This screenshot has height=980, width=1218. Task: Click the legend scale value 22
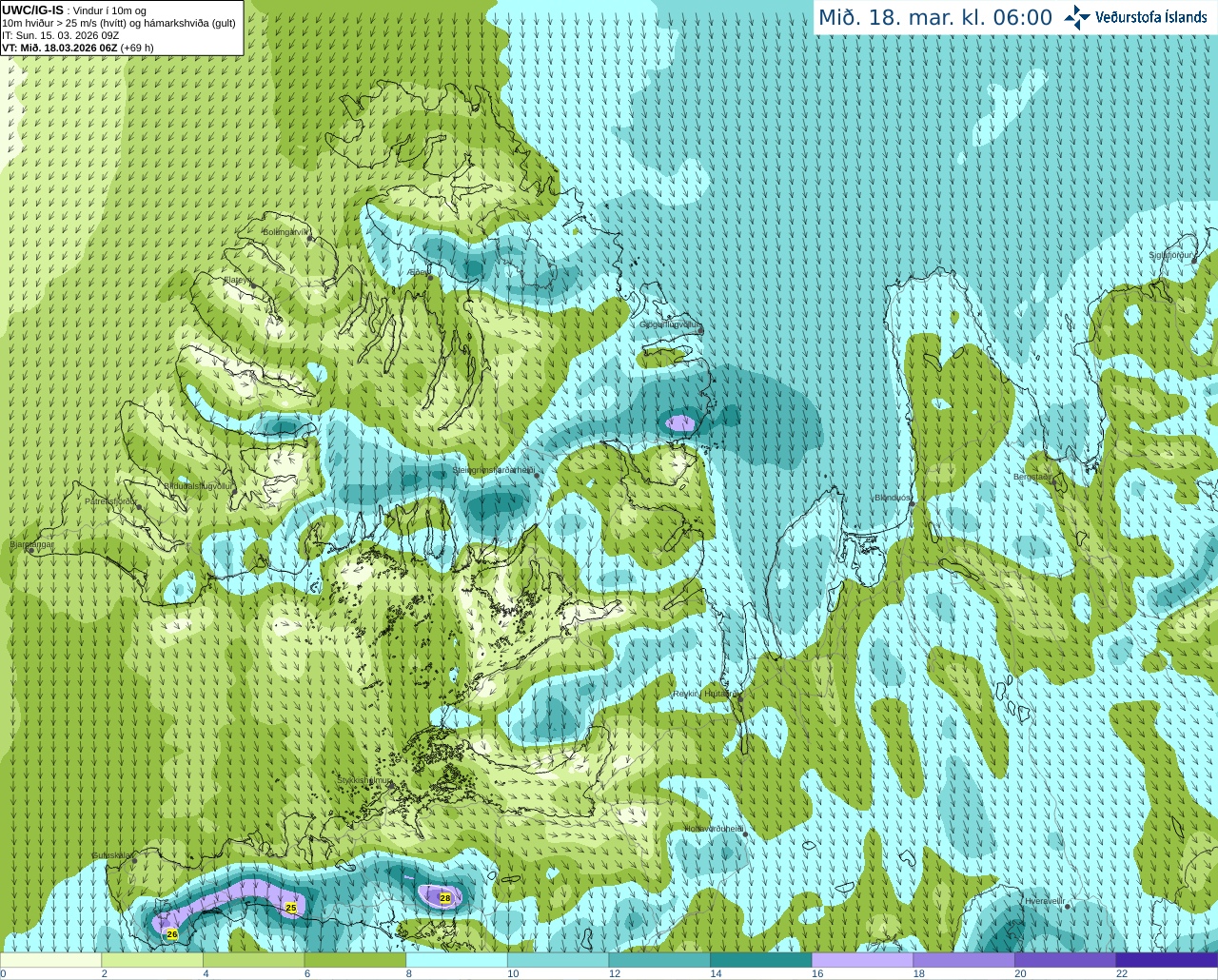[x=1122, y=973]
